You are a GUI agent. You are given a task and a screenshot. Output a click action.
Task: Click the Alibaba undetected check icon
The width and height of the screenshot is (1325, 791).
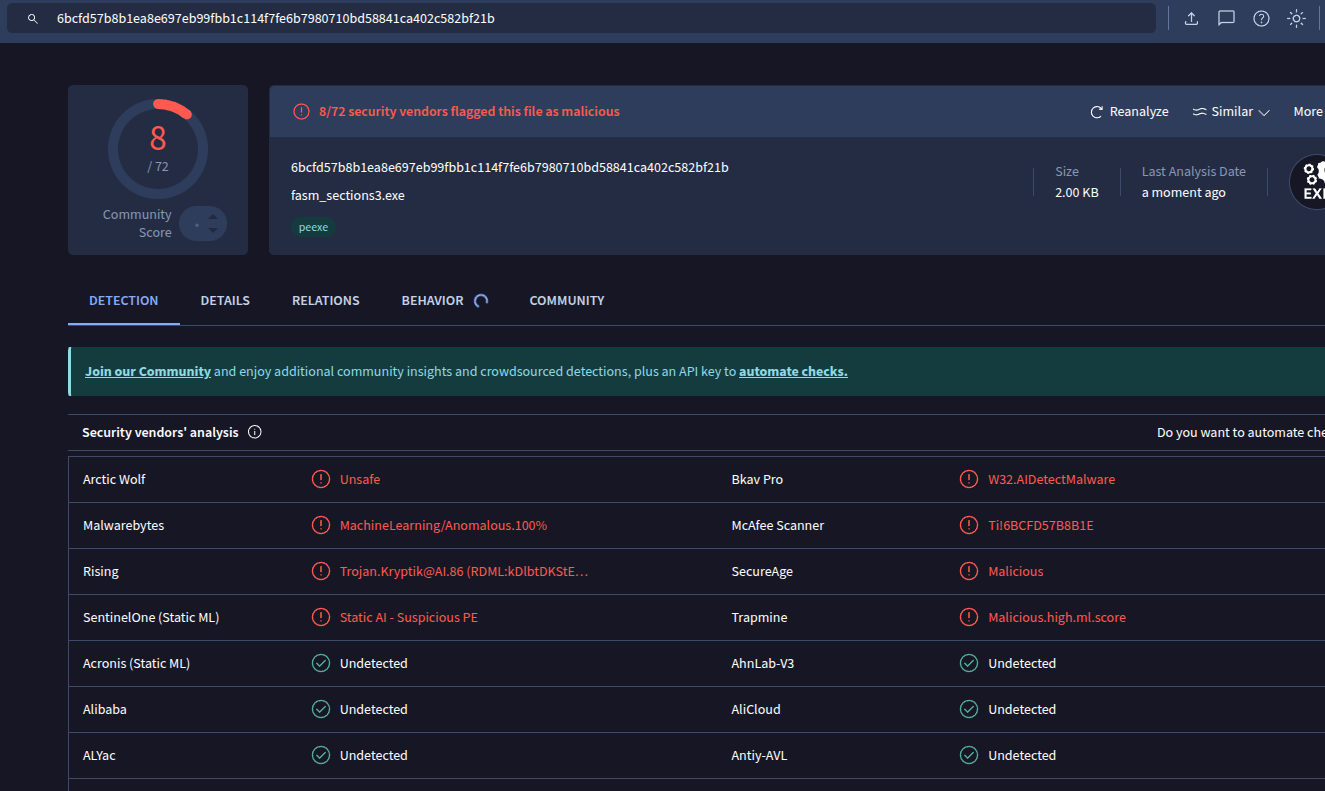320,709
